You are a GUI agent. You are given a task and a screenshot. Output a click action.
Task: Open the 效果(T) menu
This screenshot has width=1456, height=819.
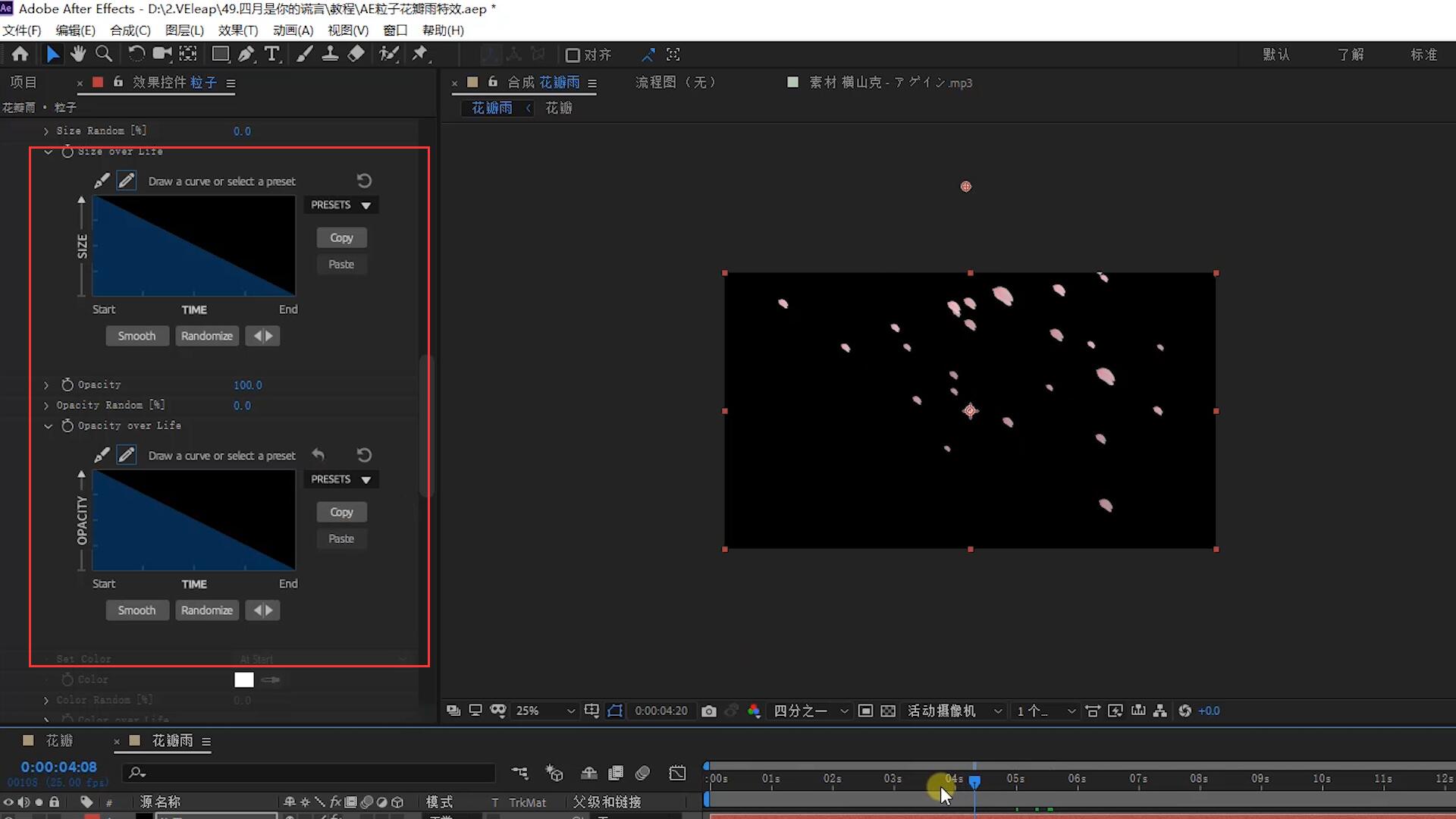click(x=237, y=30)
